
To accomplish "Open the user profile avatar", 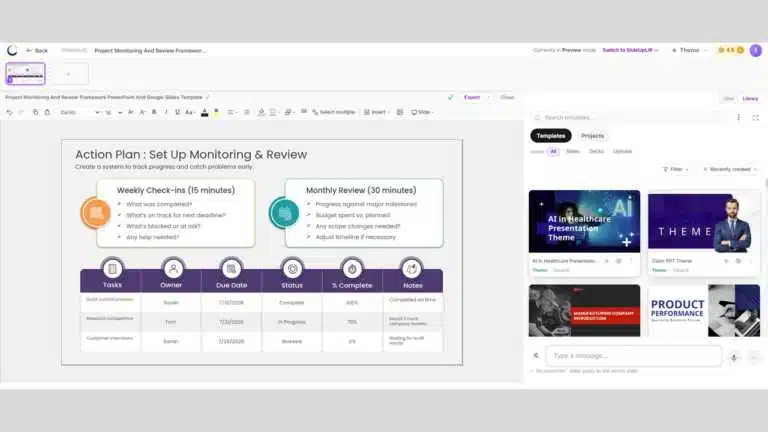I will (x=756, y=50).
